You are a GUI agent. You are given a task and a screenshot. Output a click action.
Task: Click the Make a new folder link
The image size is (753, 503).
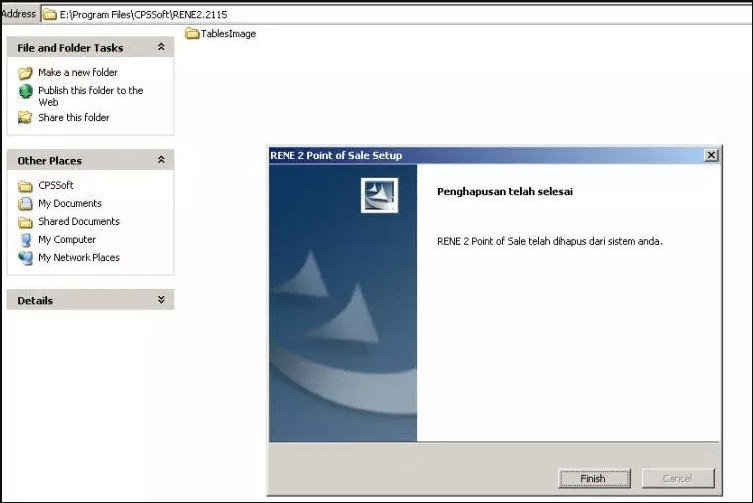(78, 73)
